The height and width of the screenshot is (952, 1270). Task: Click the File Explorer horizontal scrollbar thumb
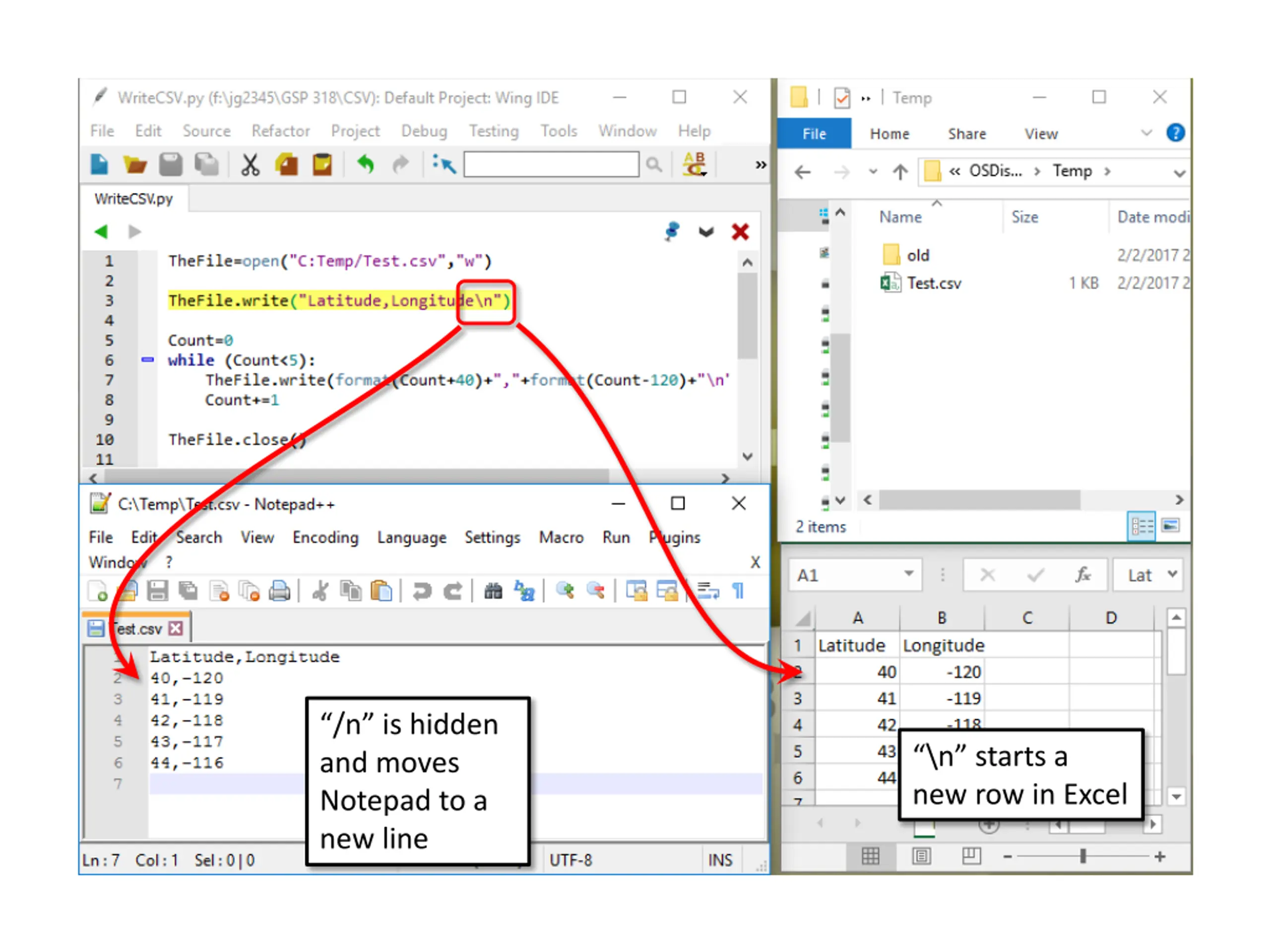[979, 500]
